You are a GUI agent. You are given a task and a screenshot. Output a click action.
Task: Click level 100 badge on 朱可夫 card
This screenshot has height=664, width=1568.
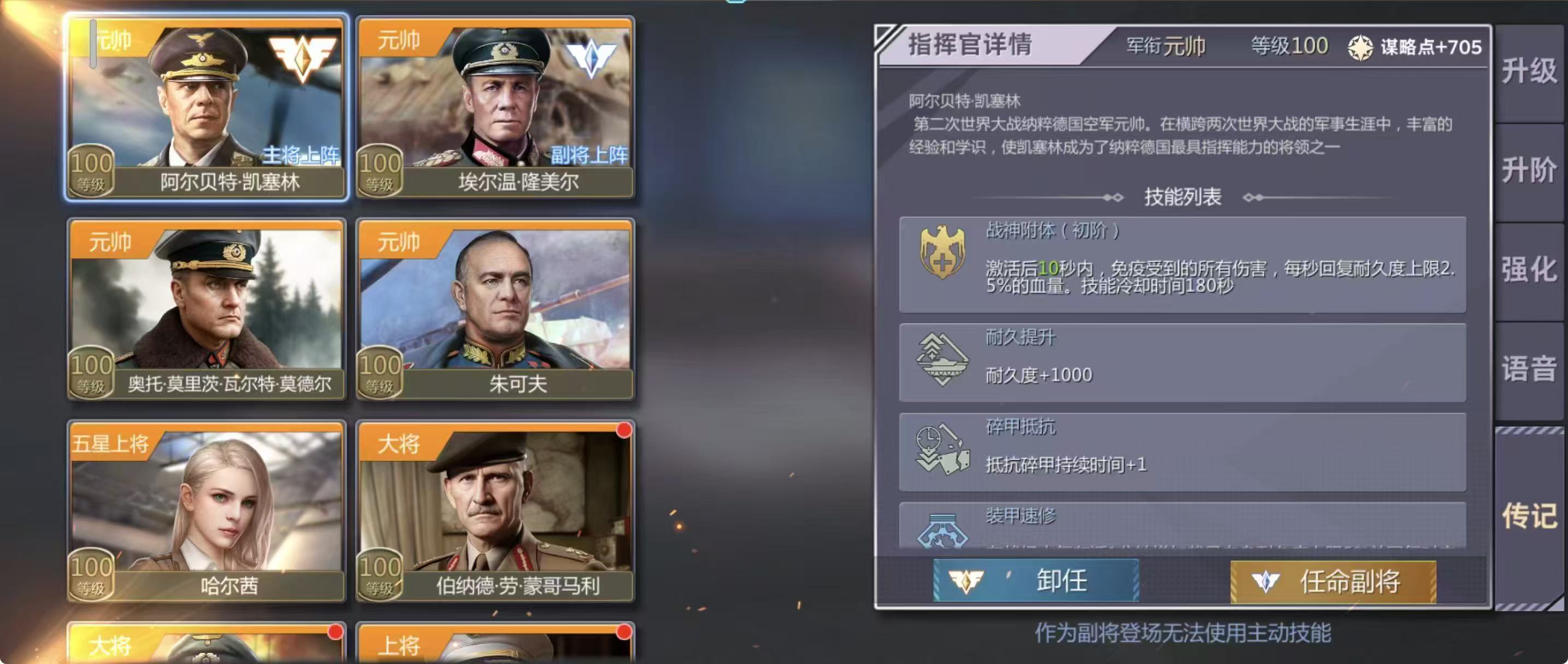[x=379, y=373]
